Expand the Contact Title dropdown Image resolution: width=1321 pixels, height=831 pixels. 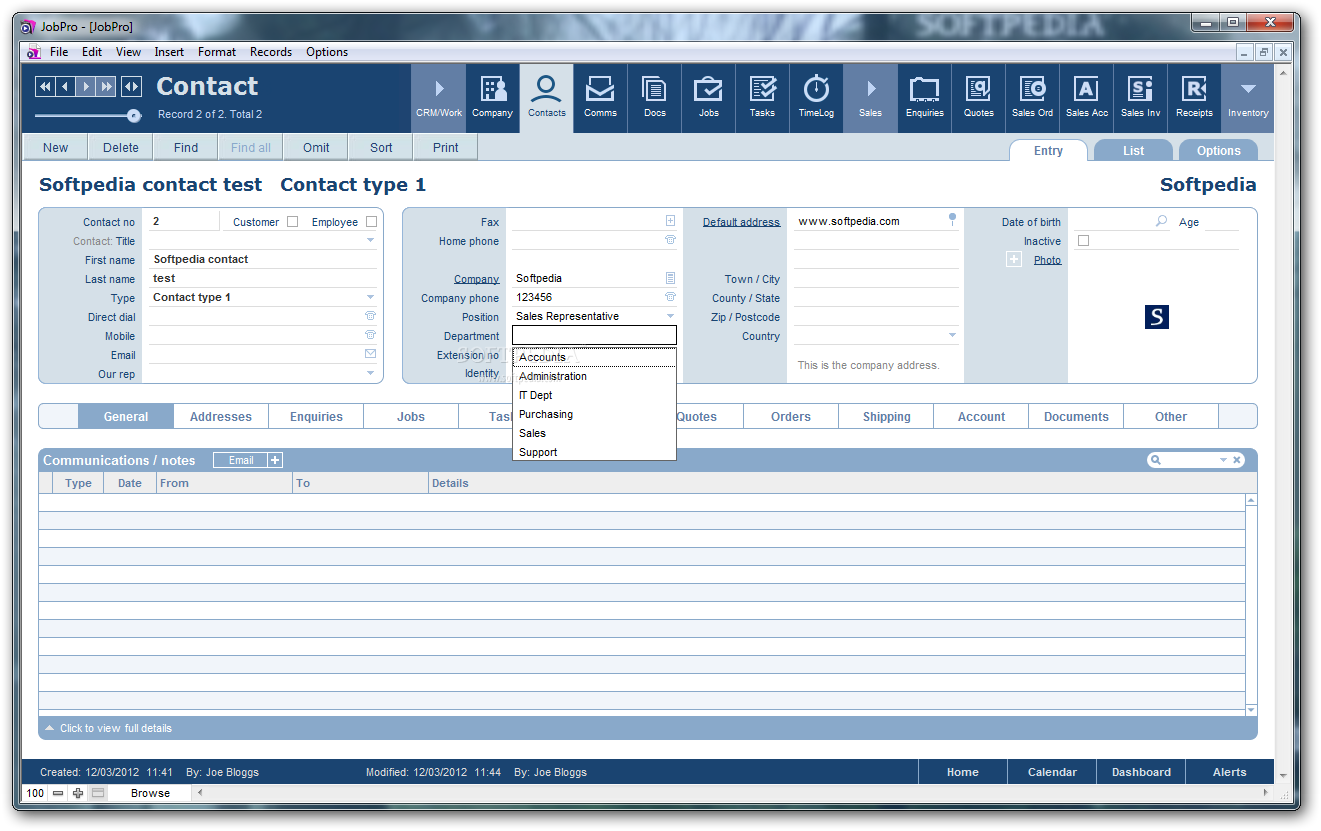coord(370,241)
